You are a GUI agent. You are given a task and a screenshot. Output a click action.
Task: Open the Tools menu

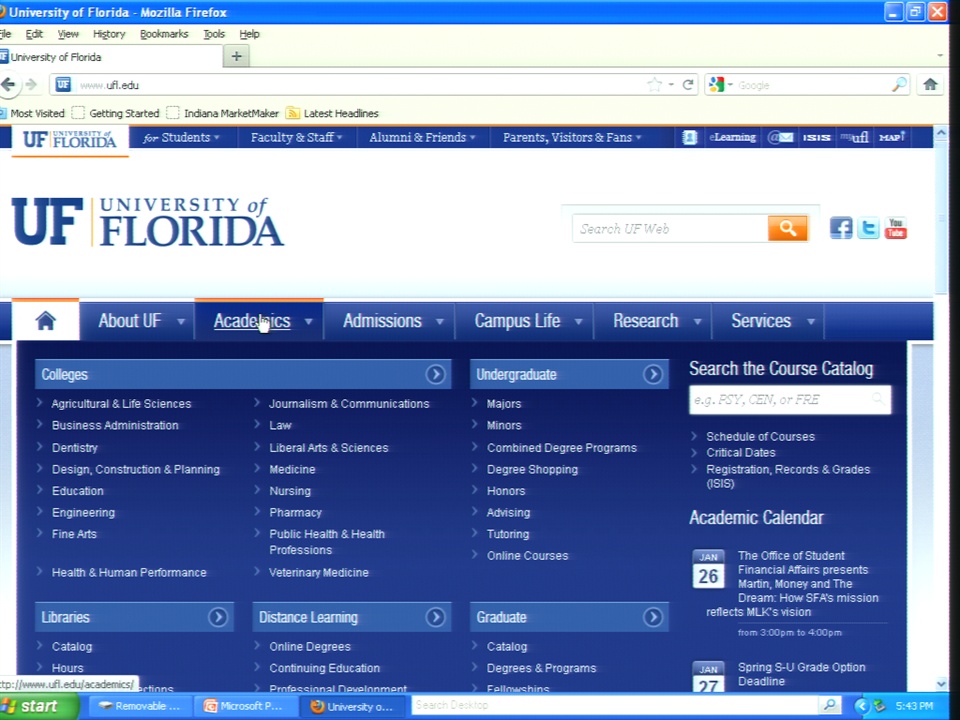(214, 34)
